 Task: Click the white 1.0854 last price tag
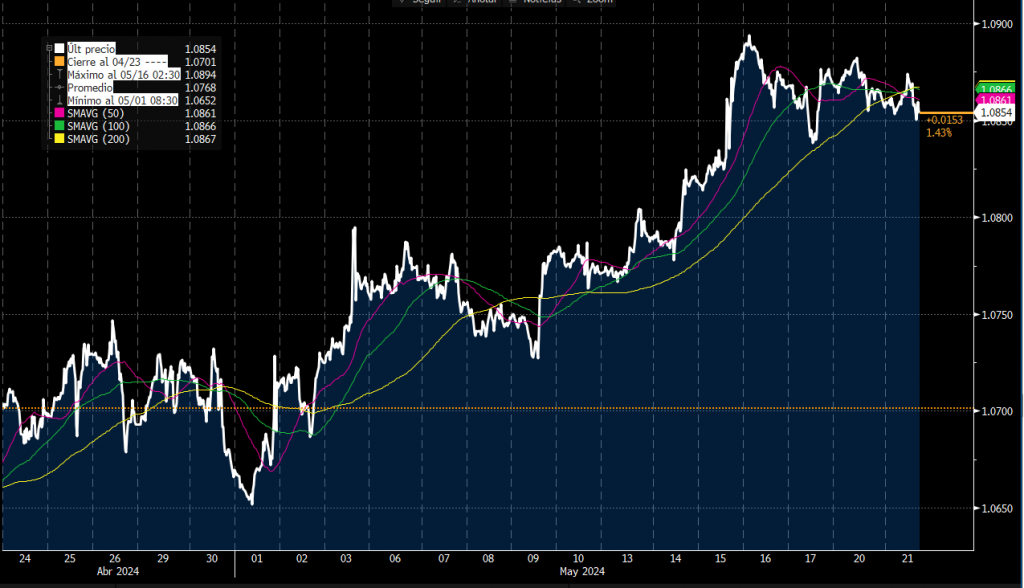click(995, 113)
